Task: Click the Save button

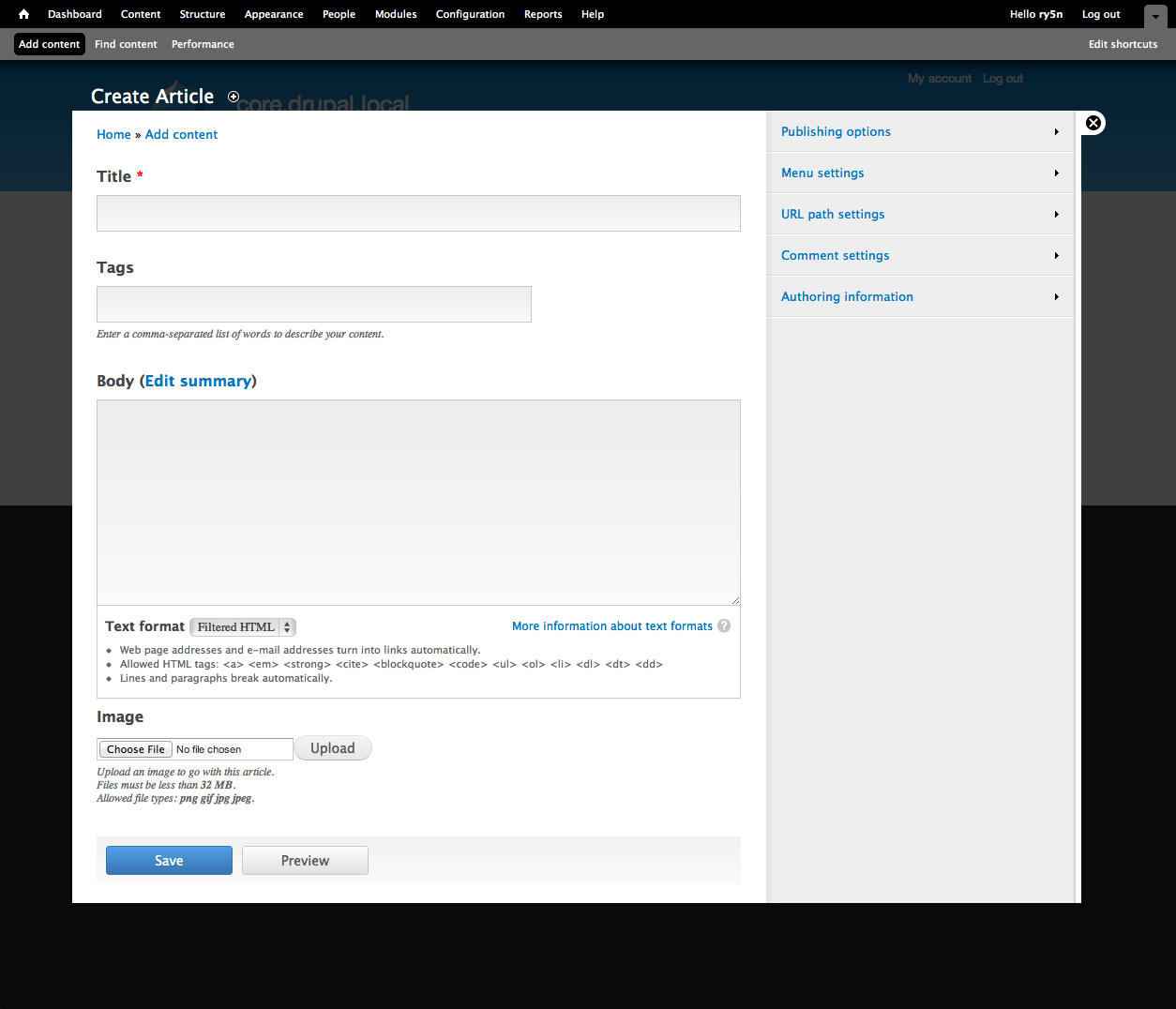Action: click(x=169, y=861)
